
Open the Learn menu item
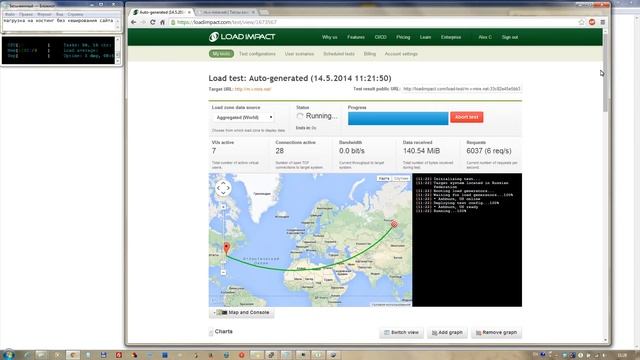coord(425,37)
